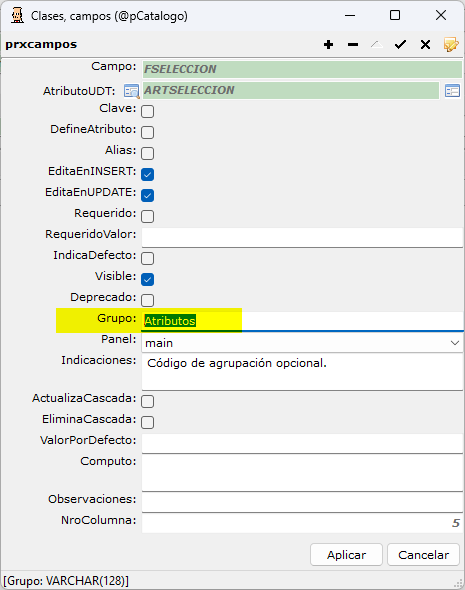This screenshot has height=590, width=465.
Task: Click the minus delete record icon
Action: coord(353,45)
